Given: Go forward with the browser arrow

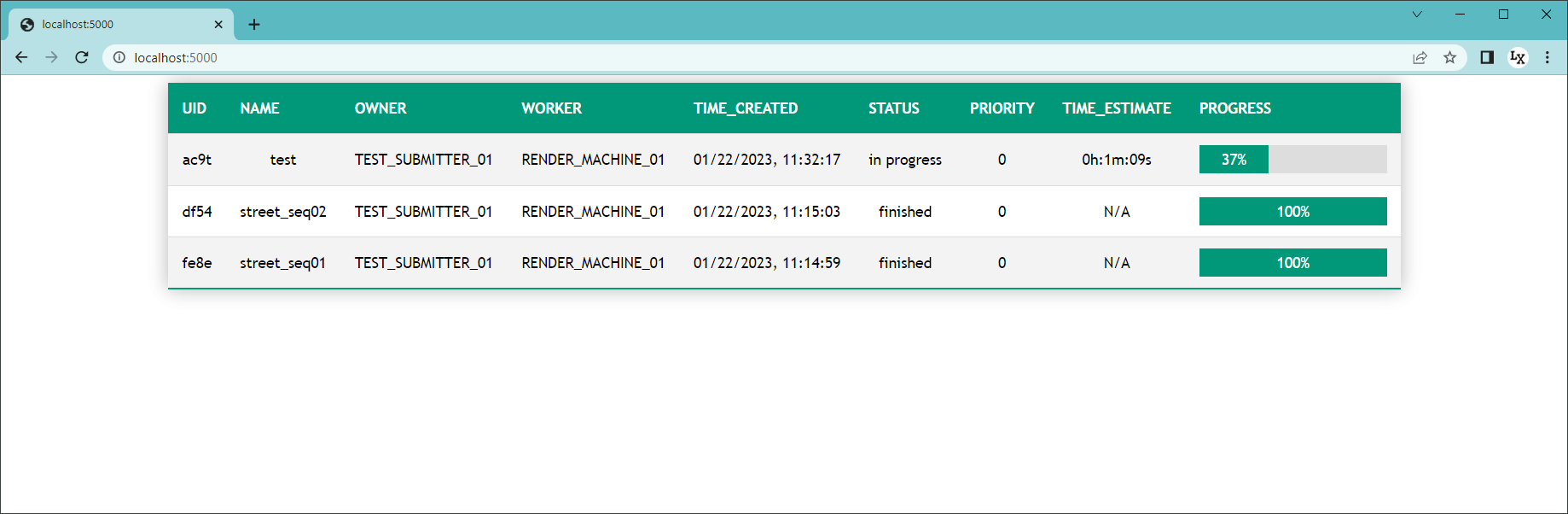Looking at the screenshot, I should point(51,57).
